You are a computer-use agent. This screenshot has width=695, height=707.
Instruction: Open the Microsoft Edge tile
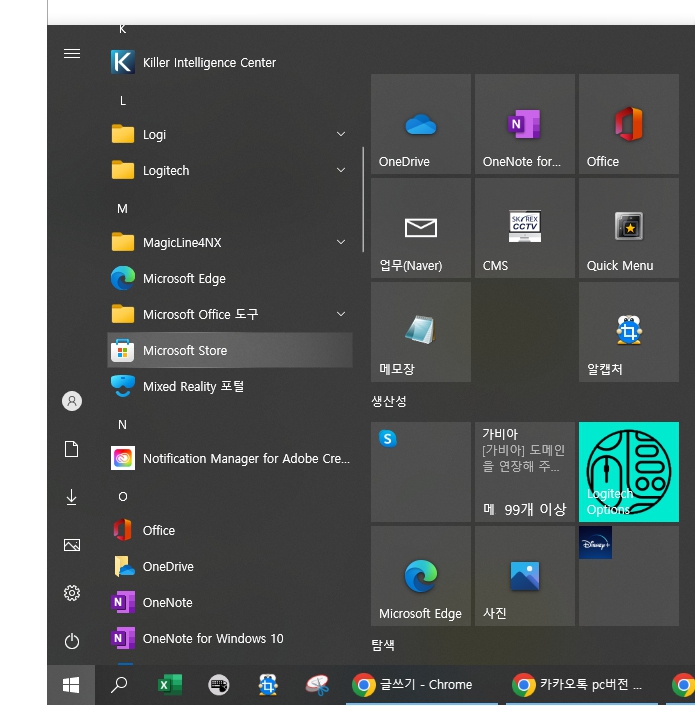coord(421,576)
